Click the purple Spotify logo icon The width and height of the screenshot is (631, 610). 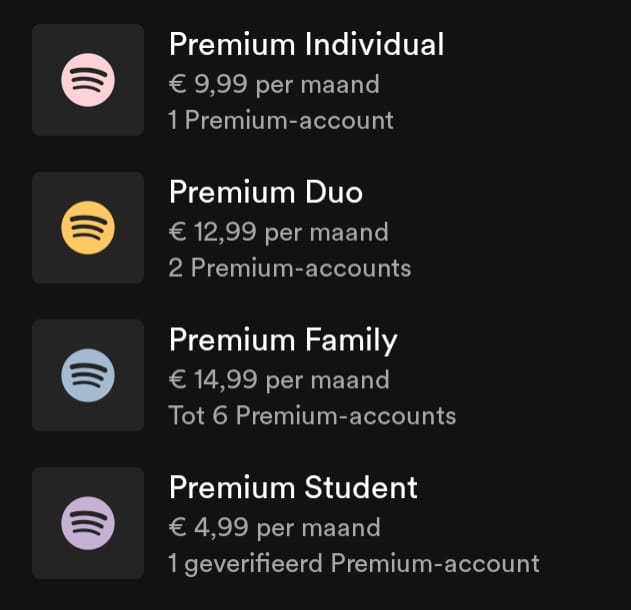tap(88, 523)
